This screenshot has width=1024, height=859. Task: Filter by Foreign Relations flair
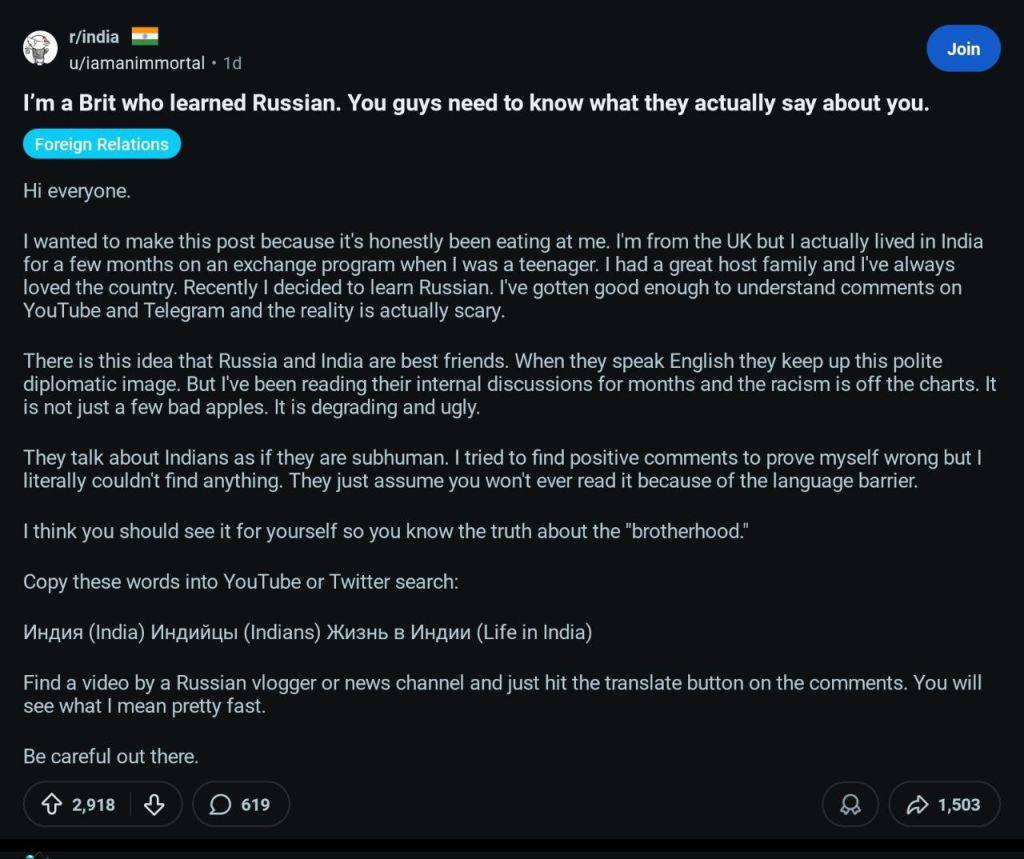(x=101, y=144)
